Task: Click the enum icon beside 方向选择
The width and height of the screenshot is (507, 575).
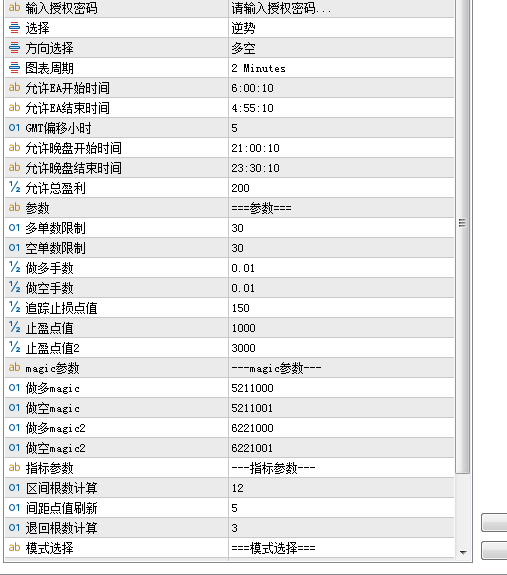Action: (14, 48)
